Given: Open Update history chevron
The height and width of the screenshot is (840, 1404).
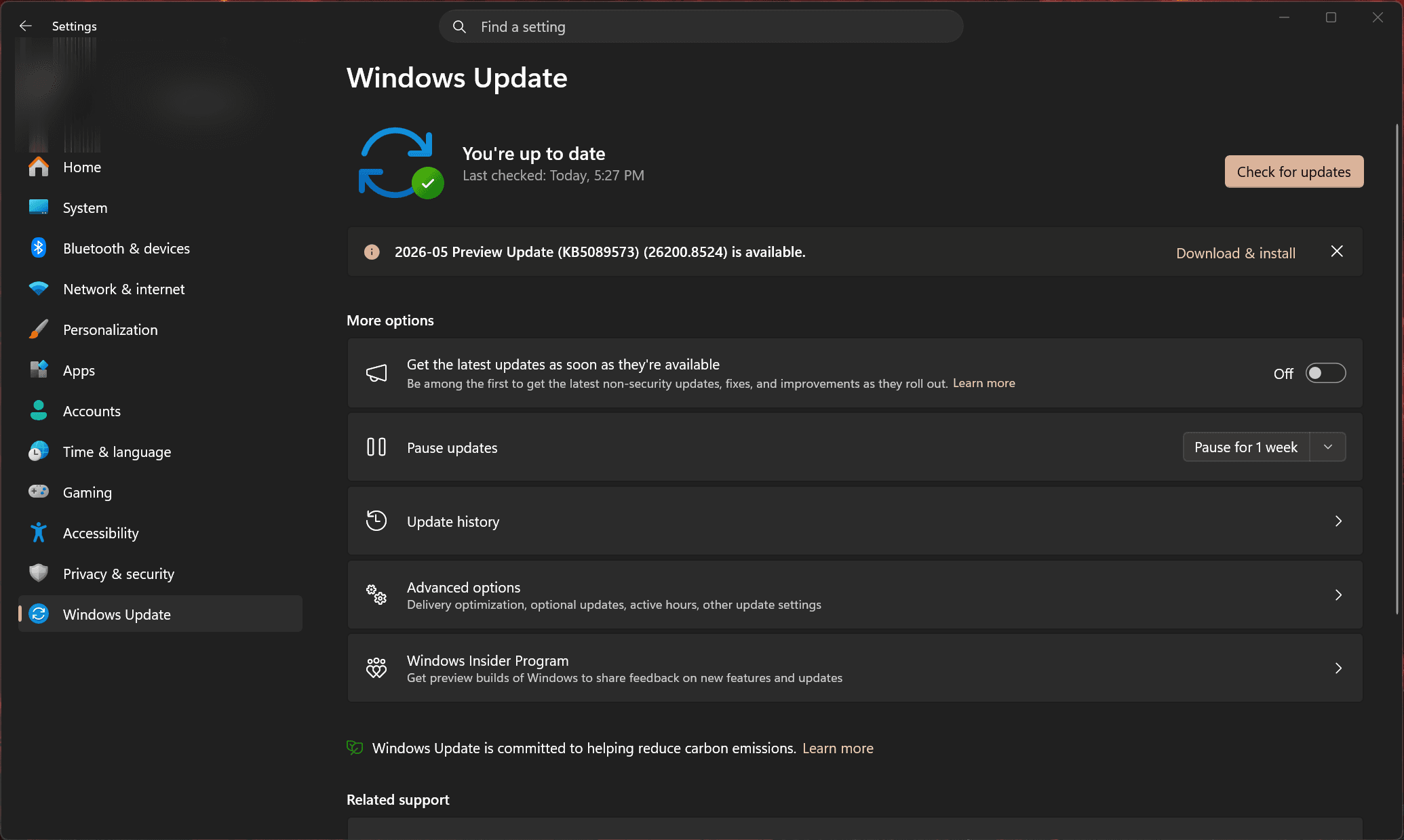Looking at the screenshot, I should click(1338, 521).
